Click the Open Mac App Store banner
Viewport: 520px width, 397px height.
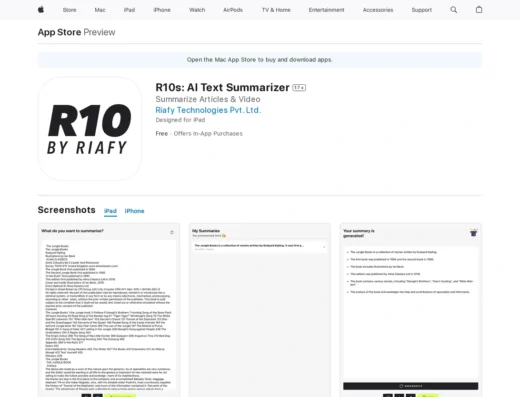(260, 60)
